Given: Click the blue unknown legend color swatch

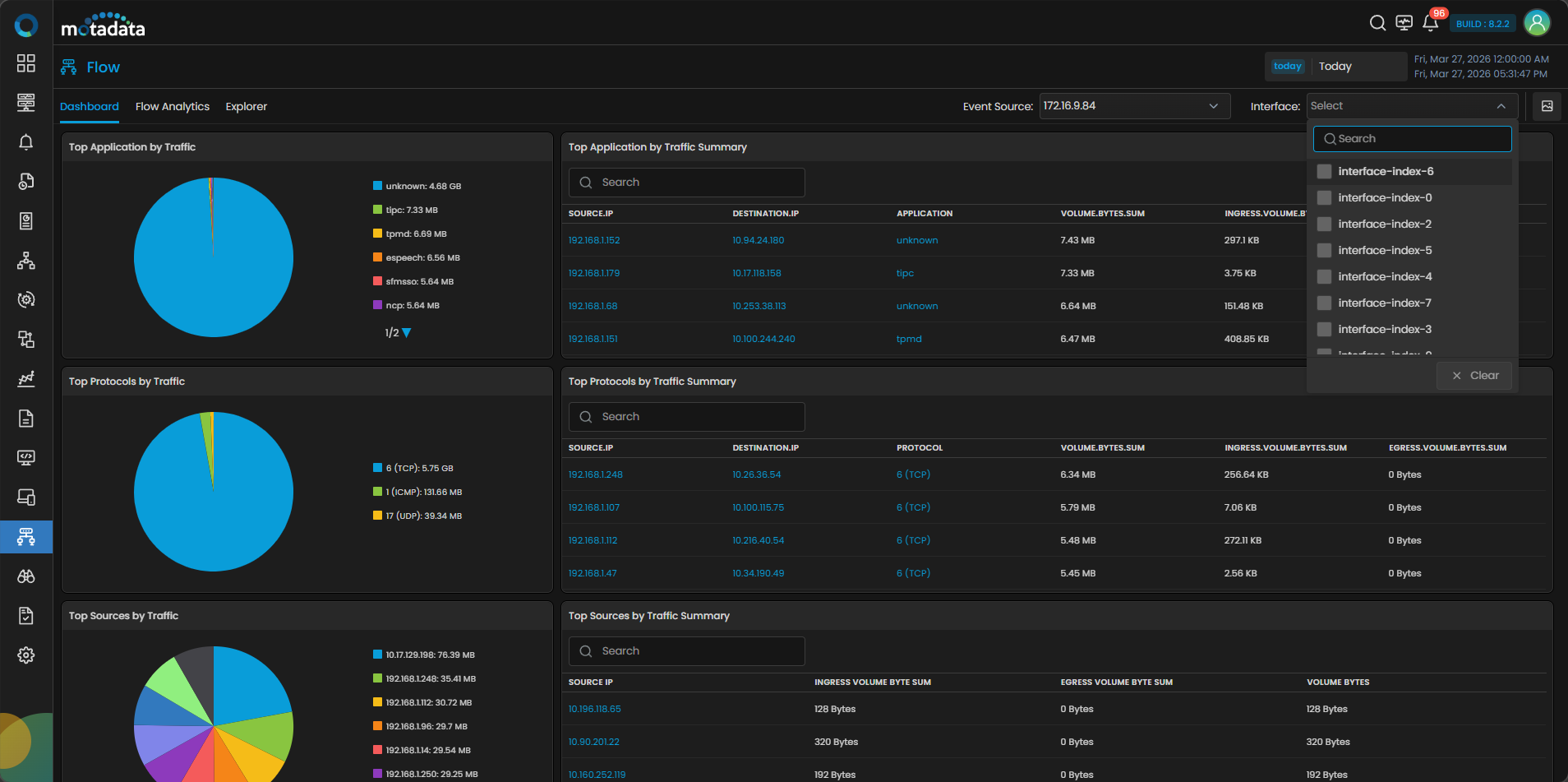Looking at the screenshot, I should (377, 187).
